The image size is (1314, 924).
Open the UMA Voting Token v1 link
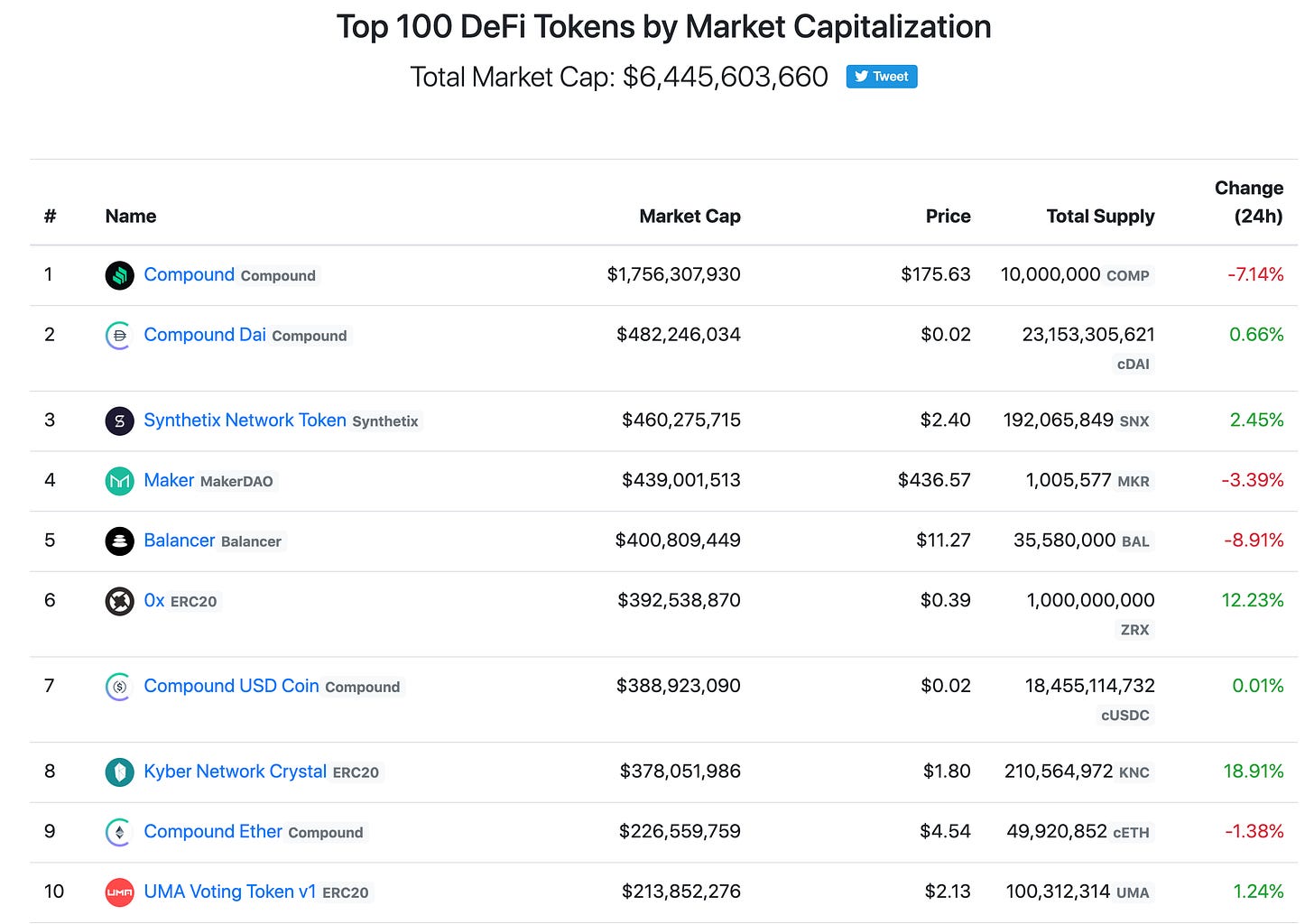(x=230, y=892)
